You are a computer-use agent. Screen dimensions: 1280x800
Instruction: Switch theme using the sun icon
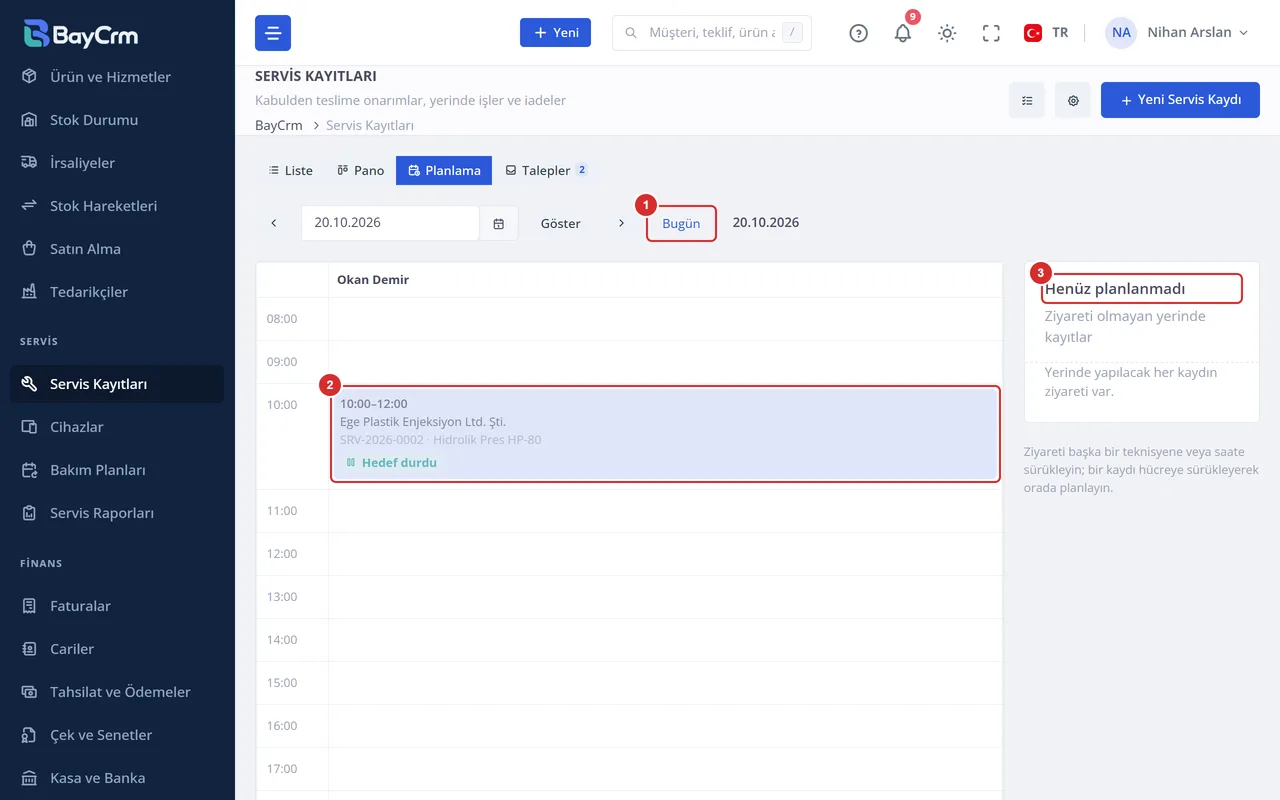point(947,33)
